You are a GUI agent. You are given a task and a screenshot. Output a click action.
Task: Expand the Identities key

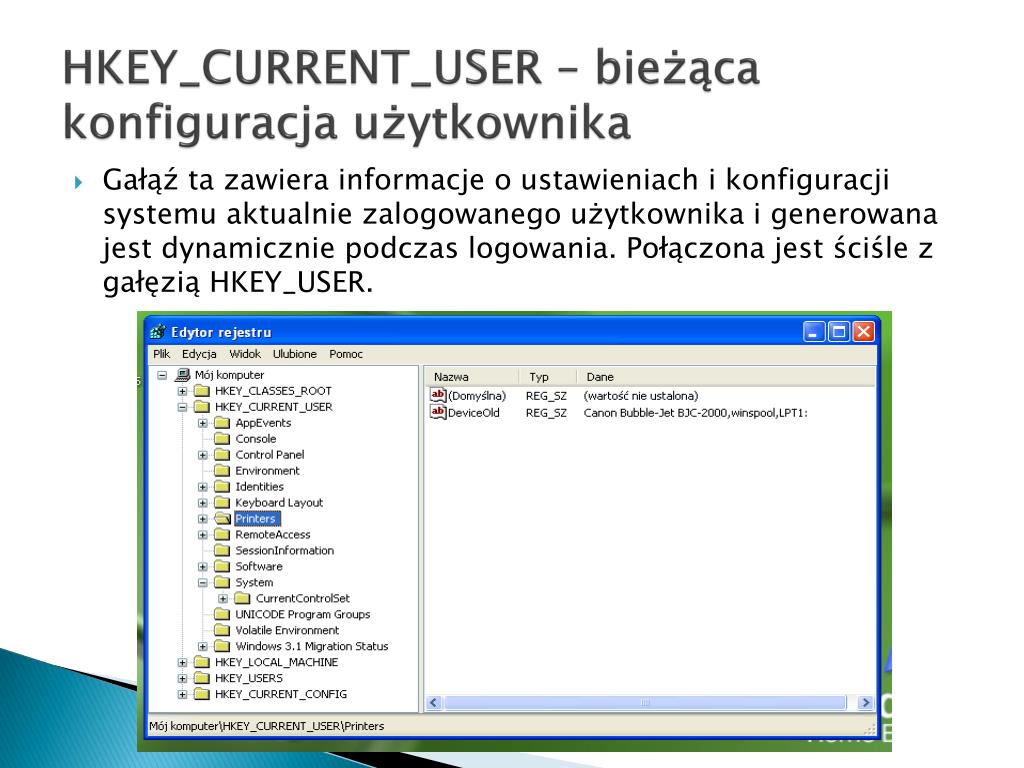pos(202,487)
